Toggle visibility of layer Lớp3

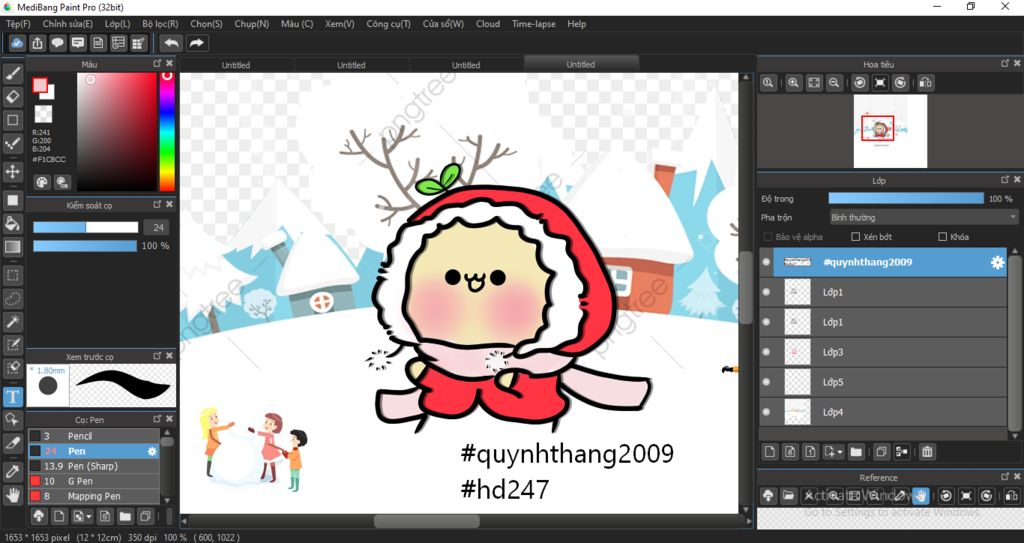(x=766, y=352)
